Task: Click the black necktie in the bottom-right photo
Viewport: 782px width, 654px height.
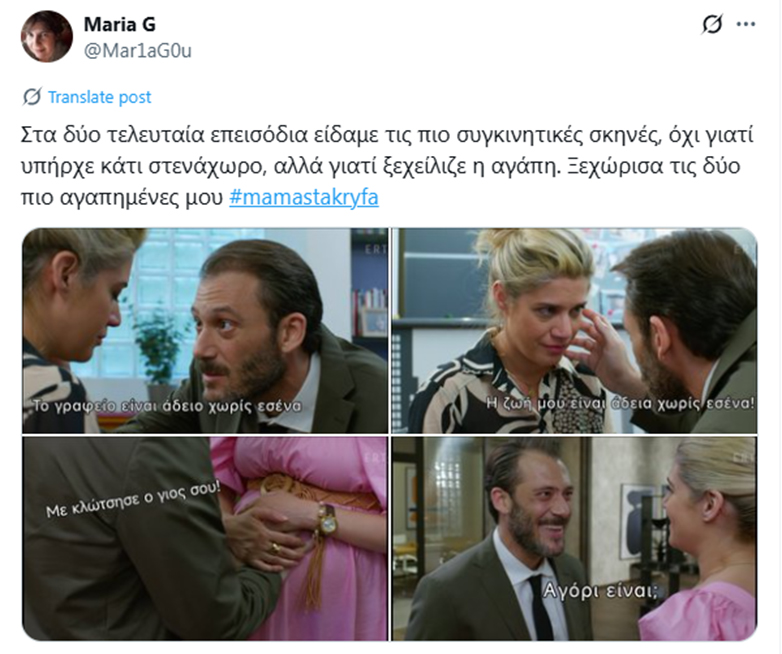Action: (541, 608)
